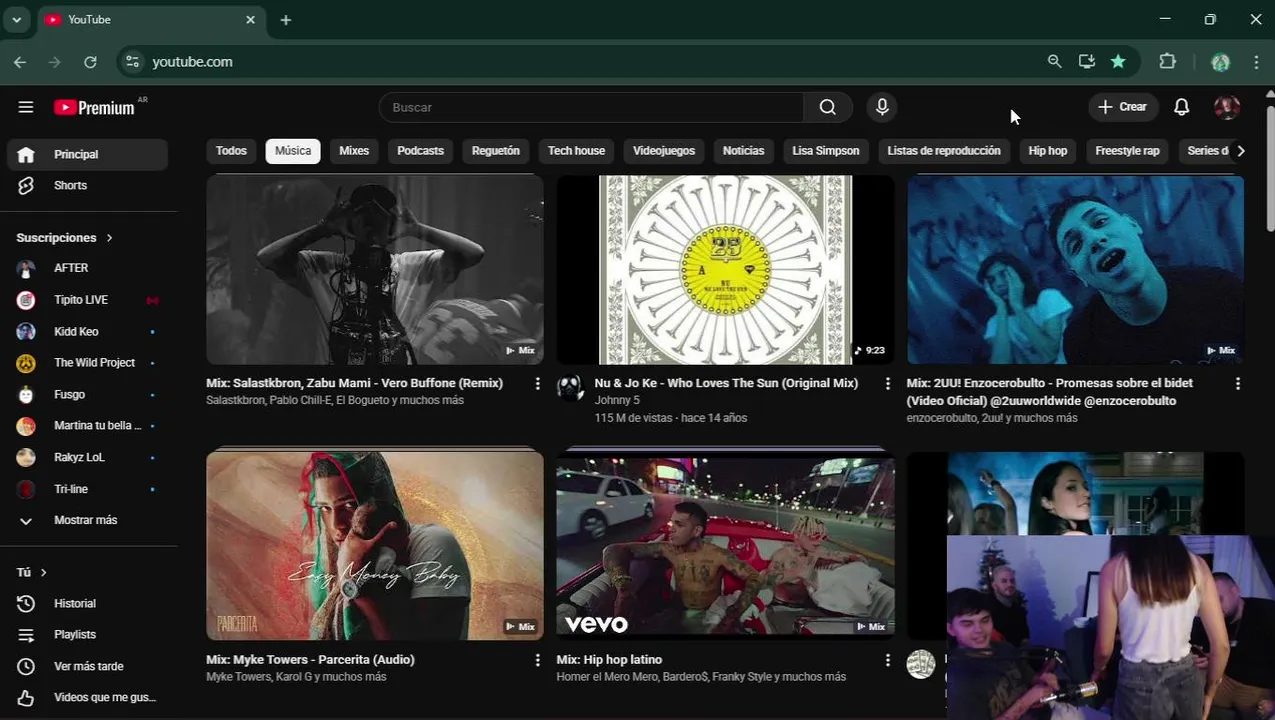Open The Wild Project subscription
The width and height of the screenshot is (1275, 720).
coord(89,363)
